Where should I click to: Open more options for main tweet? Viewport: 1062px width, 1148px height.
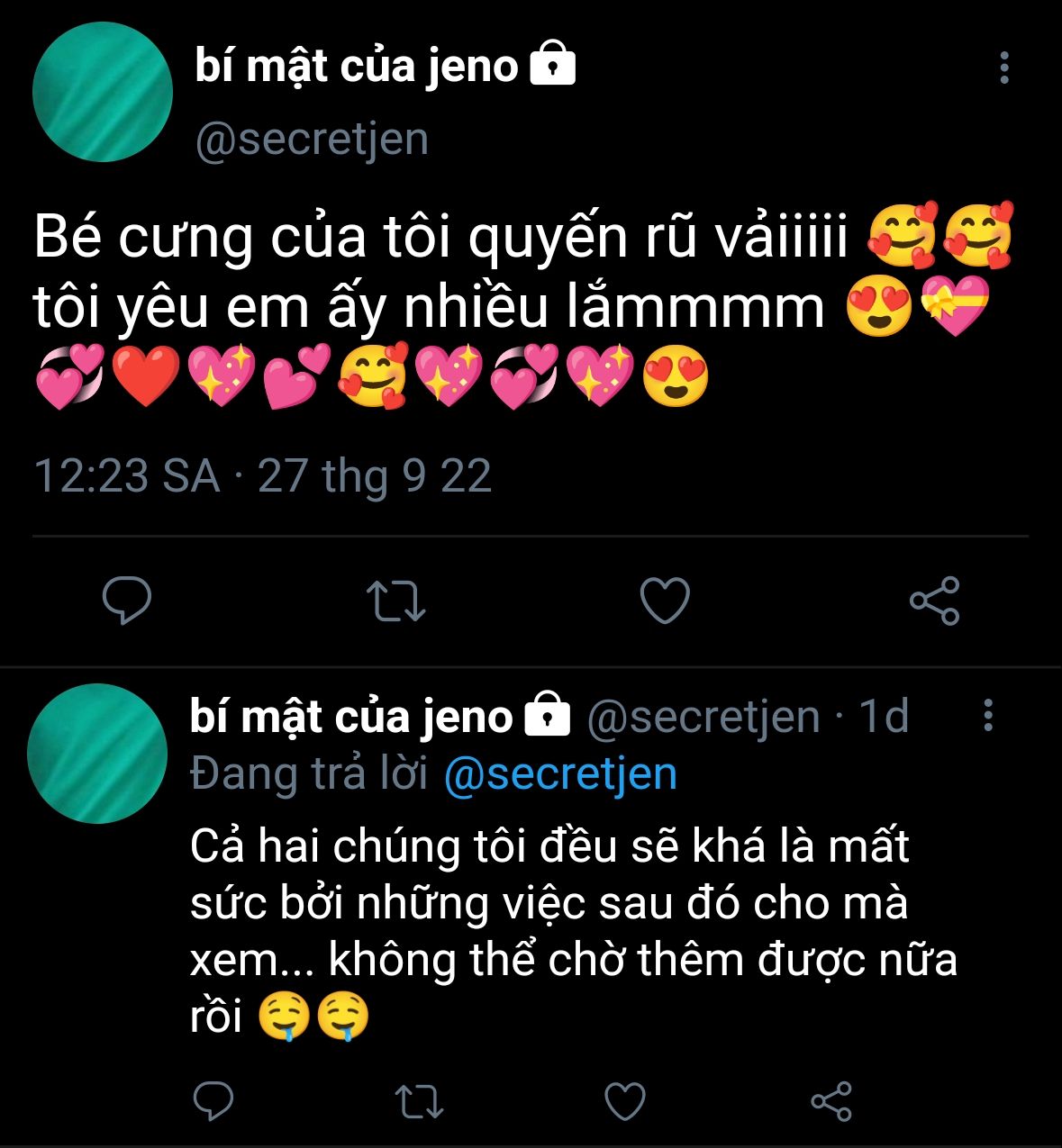pyautogui.click(x=1004, y=68)
